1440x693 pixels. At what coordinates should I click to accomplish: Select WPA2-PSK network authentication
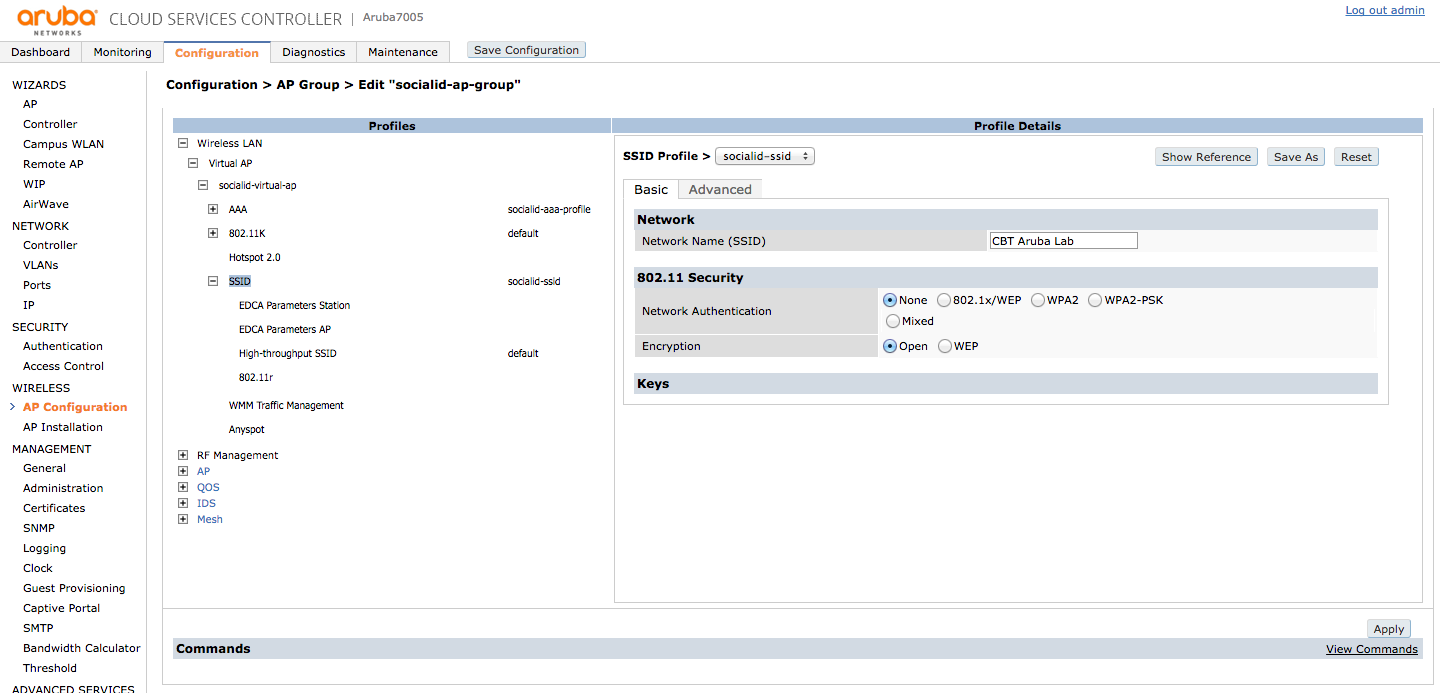pos(1095,299)
